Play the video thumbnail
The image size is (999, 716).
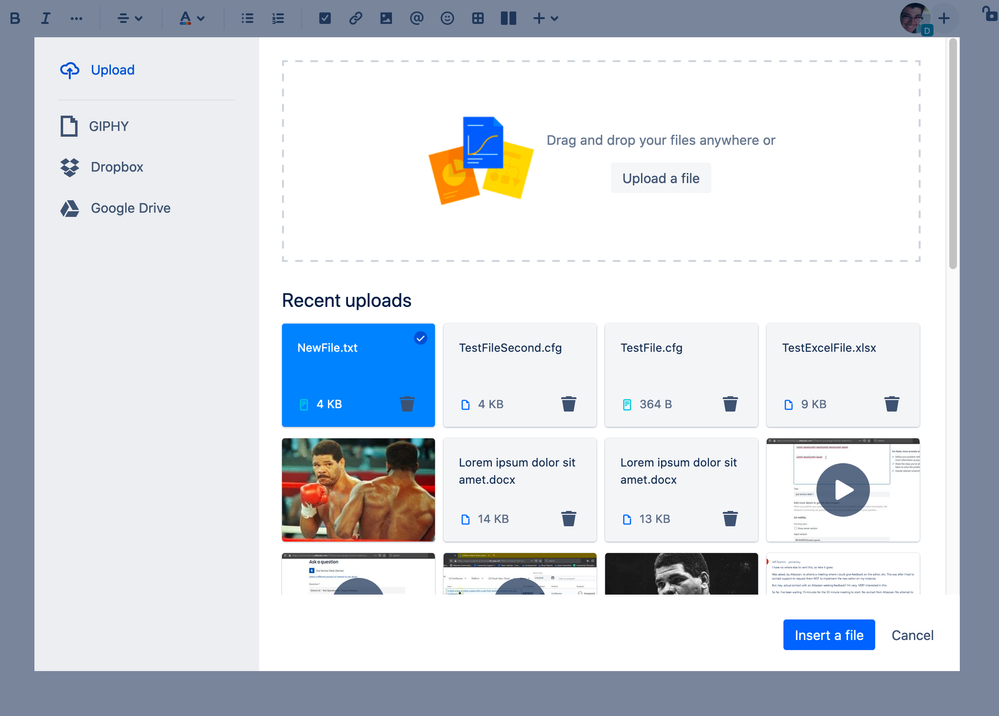click(843, 490)
